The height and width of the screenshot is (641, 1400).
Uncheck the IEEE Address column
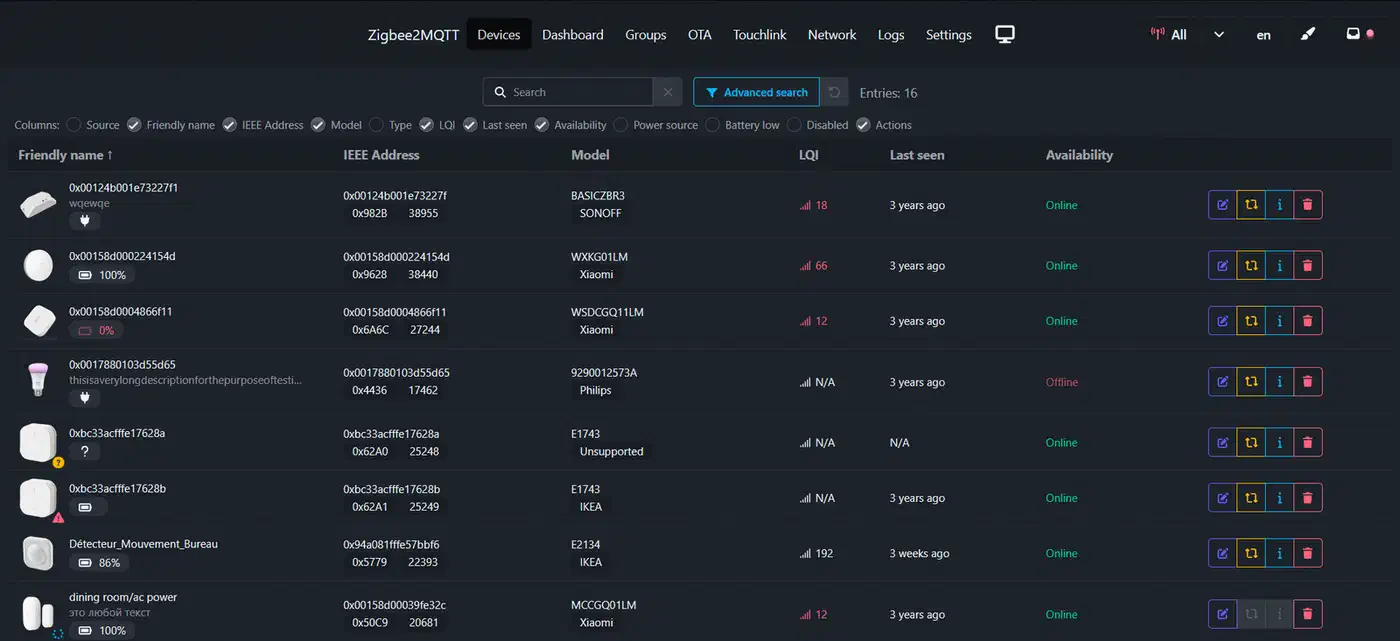pyautogui.click(x=230, y=125)
